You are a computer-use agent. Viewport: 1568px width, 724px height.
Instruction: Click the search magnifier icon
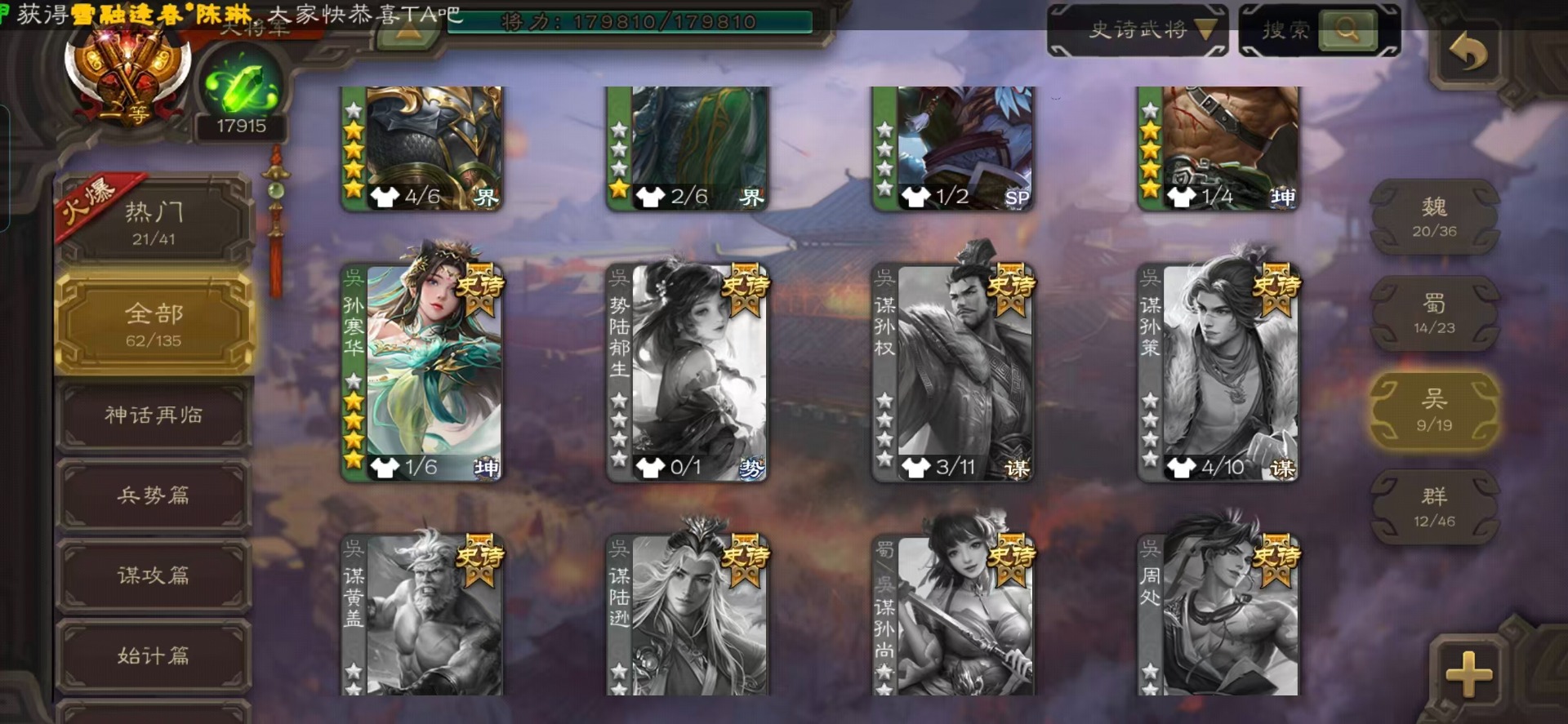(x=1347, y=30)
